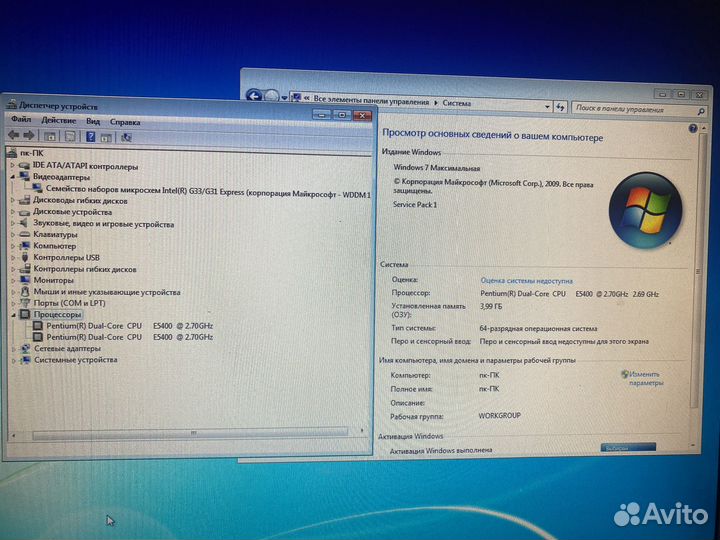Click the Контроллеры гибких дисков icon
This screenshot has width=720, height=540.
tap(25, 269)
